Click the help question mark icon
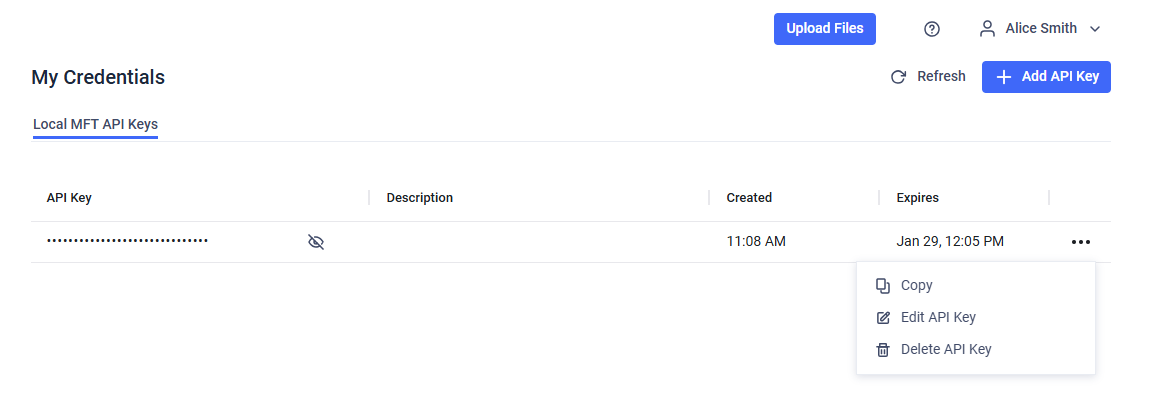The image size is (1149, 401). click(931, 29)
